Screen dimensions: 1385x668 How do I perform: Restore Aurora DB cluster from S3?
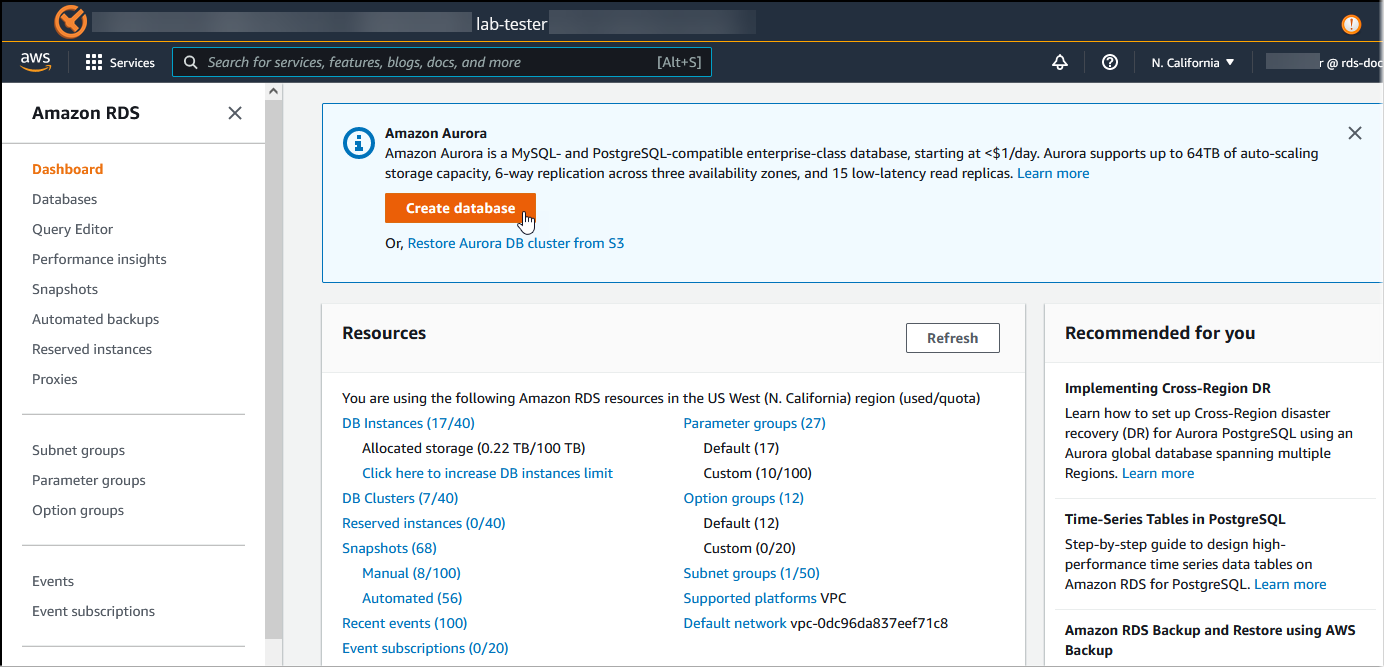(516, 243)
